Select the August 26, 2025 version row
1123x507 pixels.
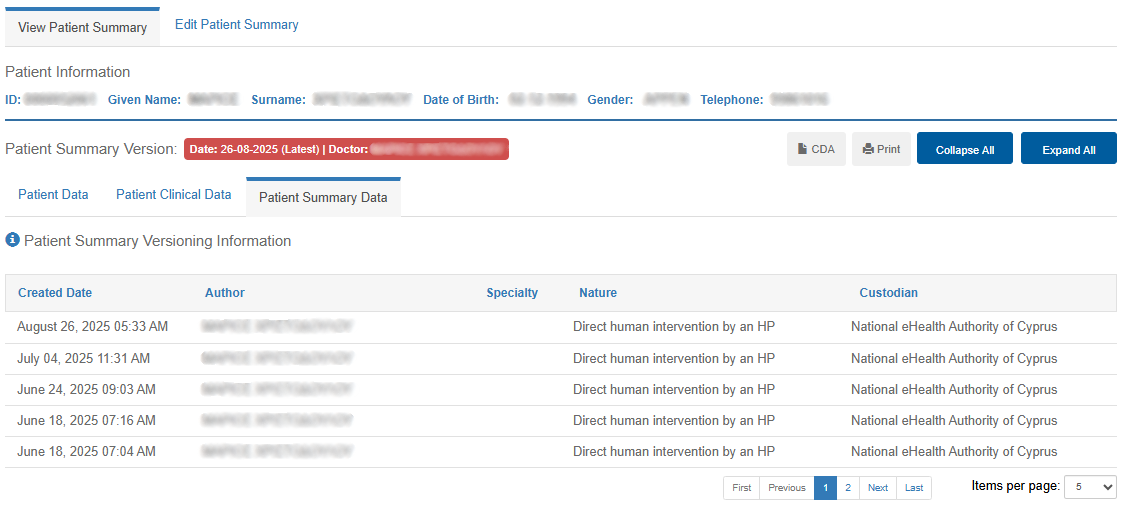[93, 327]
